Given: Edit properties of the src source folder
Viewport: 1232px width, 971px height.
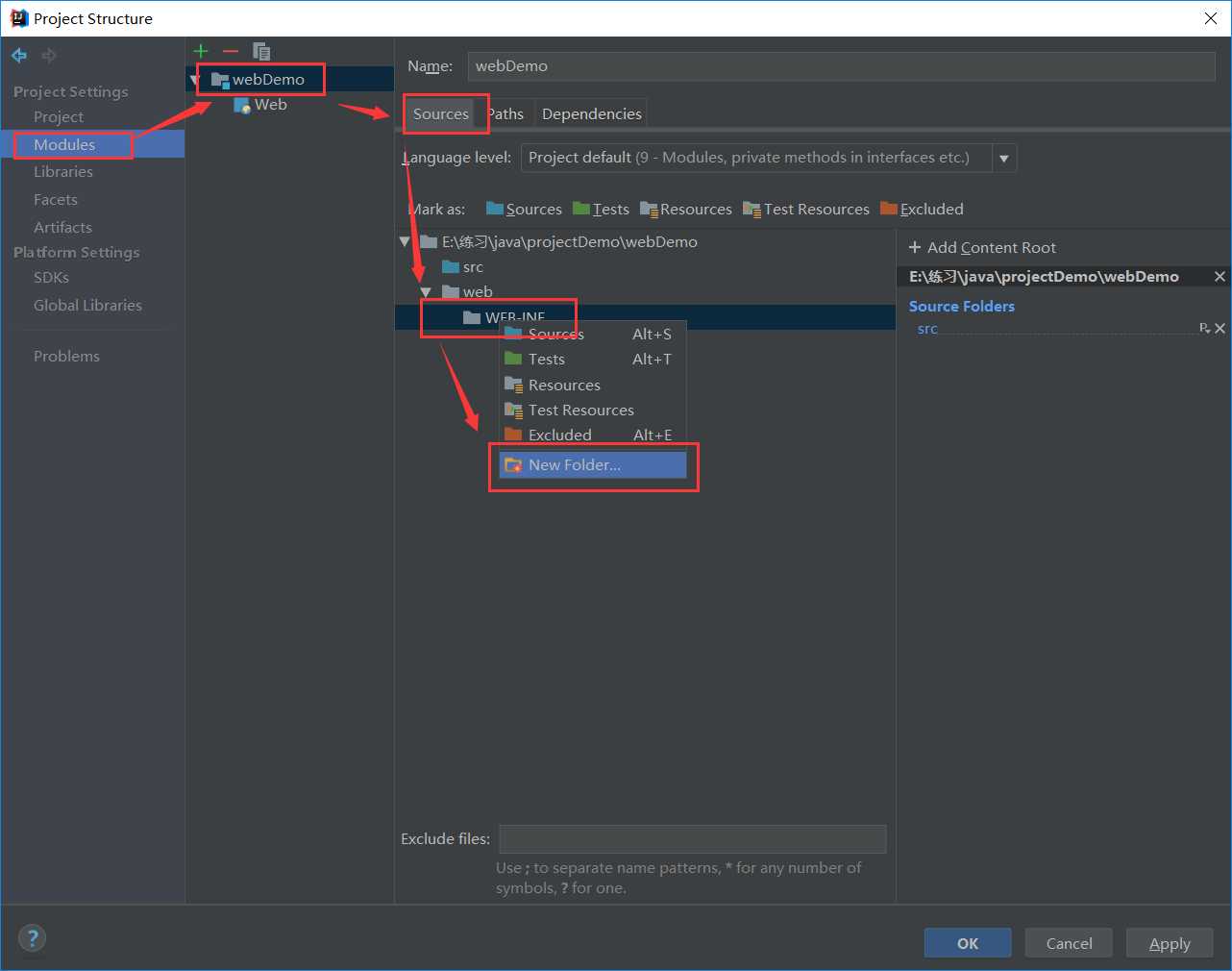Looking at the screenshot, I should point(1204,329).
